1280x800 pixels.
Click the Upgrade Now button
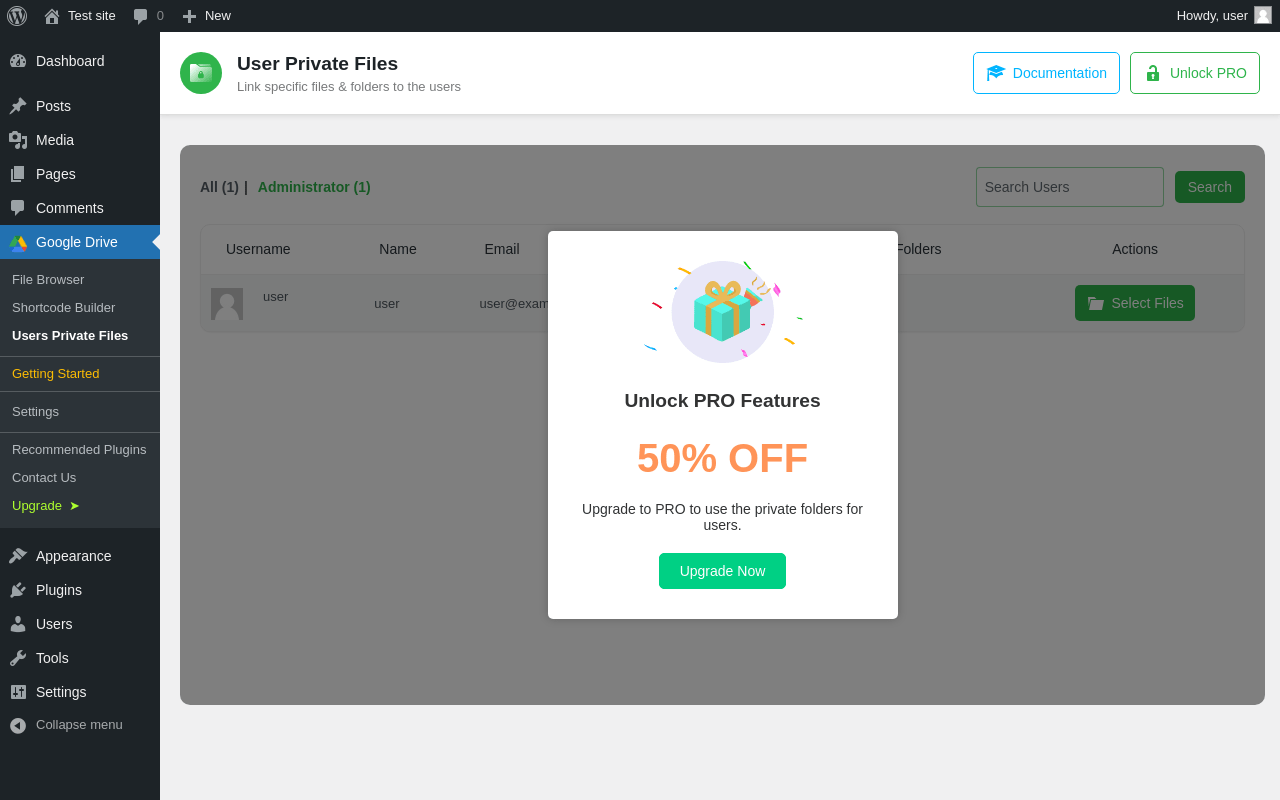click(x=722, y=571)
